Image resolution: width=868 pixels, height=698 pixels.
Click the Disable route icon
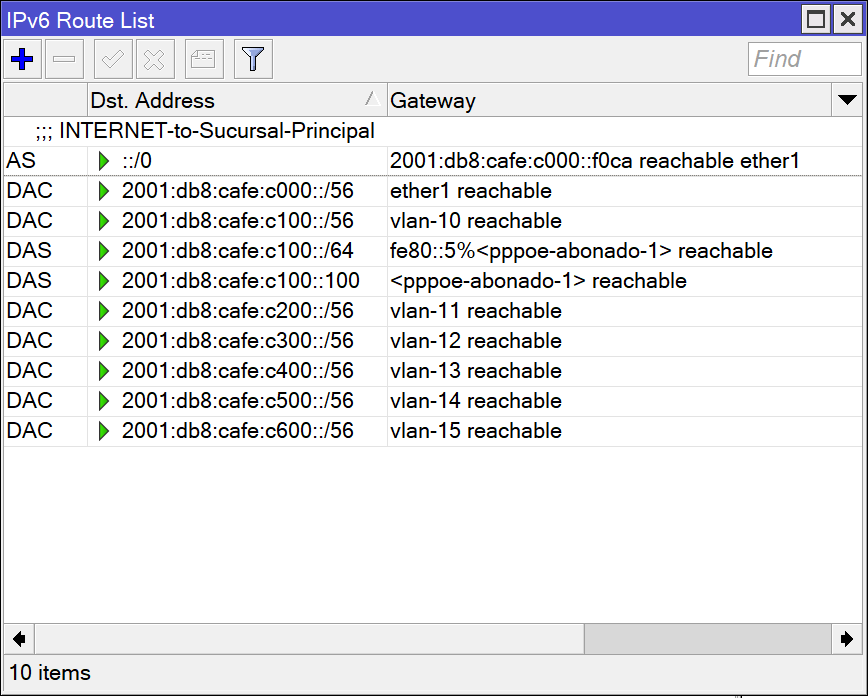click(153, 58)
